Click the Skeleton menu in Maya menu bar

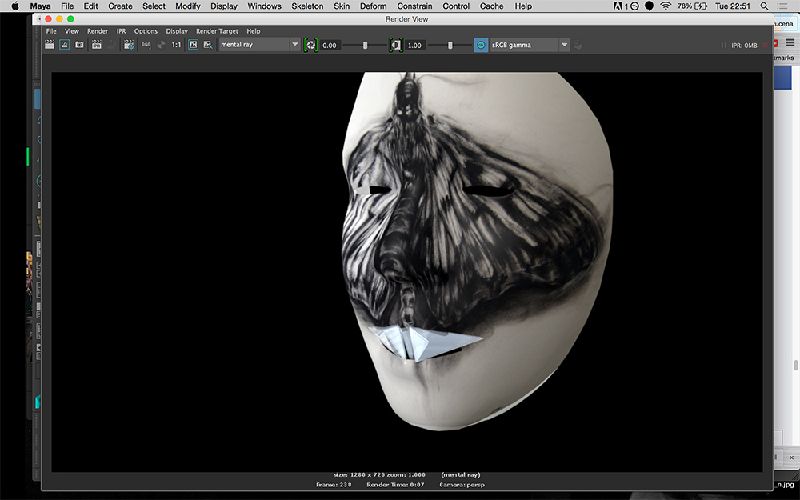307,6
